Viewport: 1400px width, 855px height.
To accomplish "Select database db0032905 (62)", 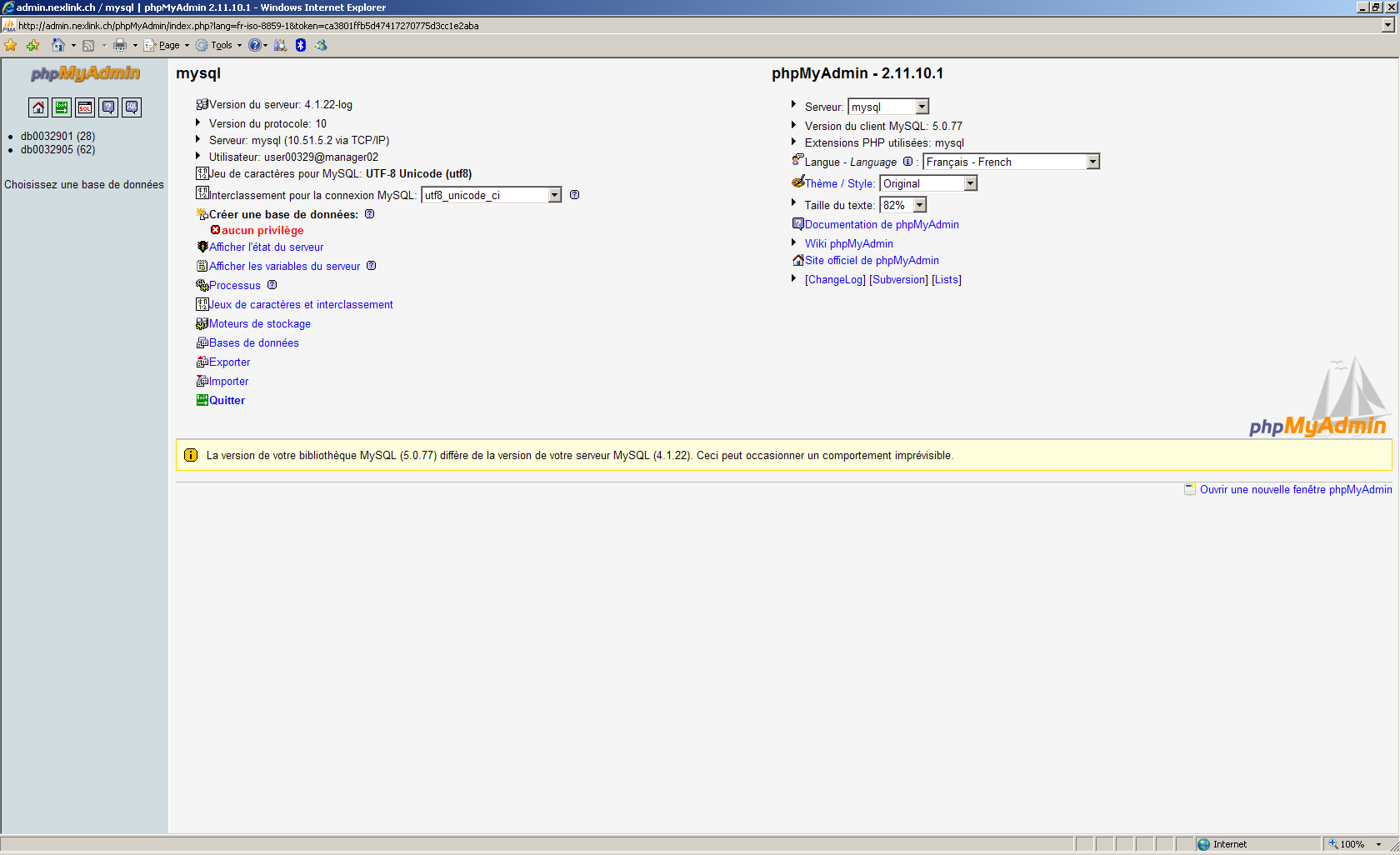I will (57, 149).
